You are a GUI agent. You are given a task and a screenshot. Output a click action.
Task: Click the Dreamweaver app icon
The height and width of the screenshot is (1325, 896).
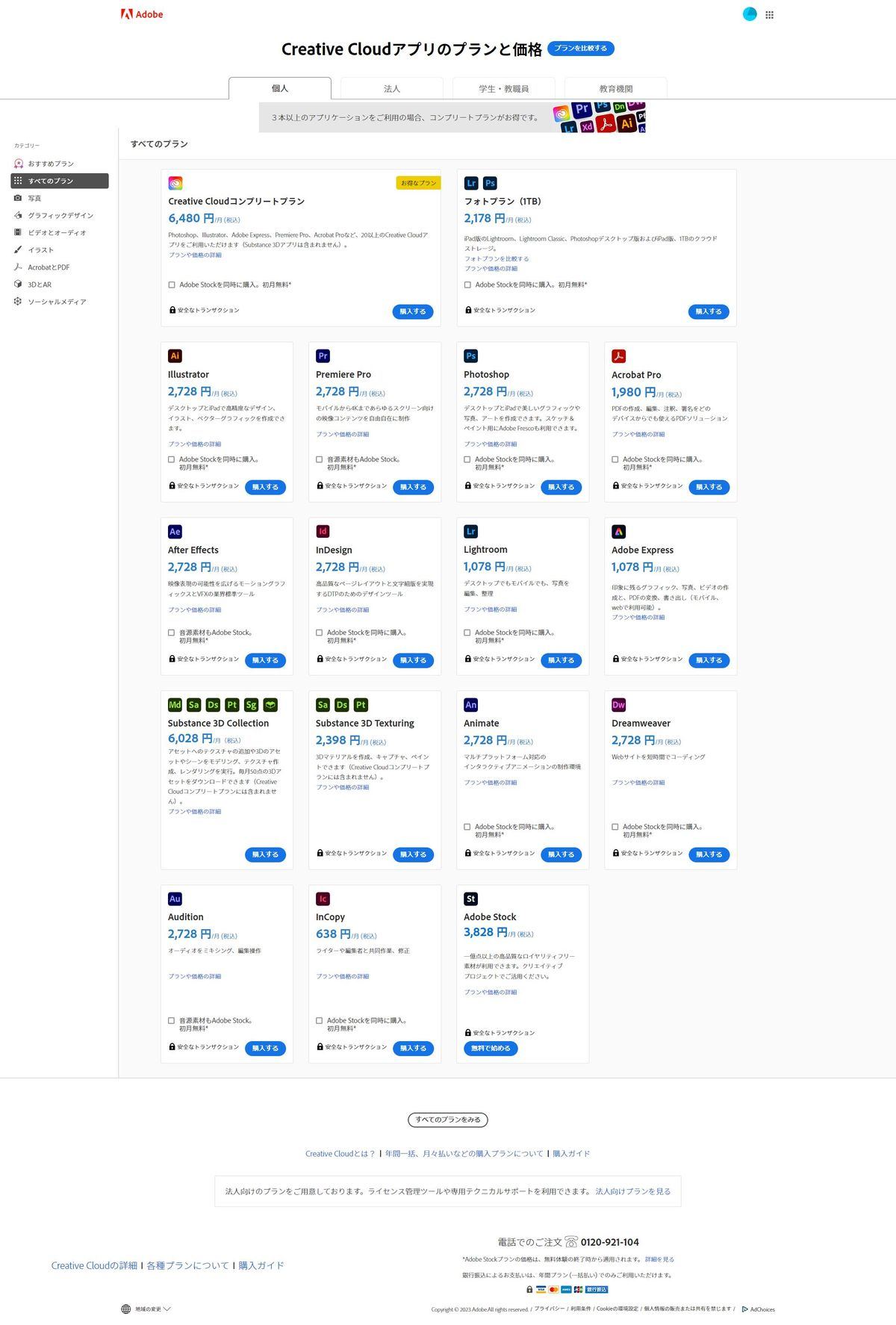[x=618, y=705]
